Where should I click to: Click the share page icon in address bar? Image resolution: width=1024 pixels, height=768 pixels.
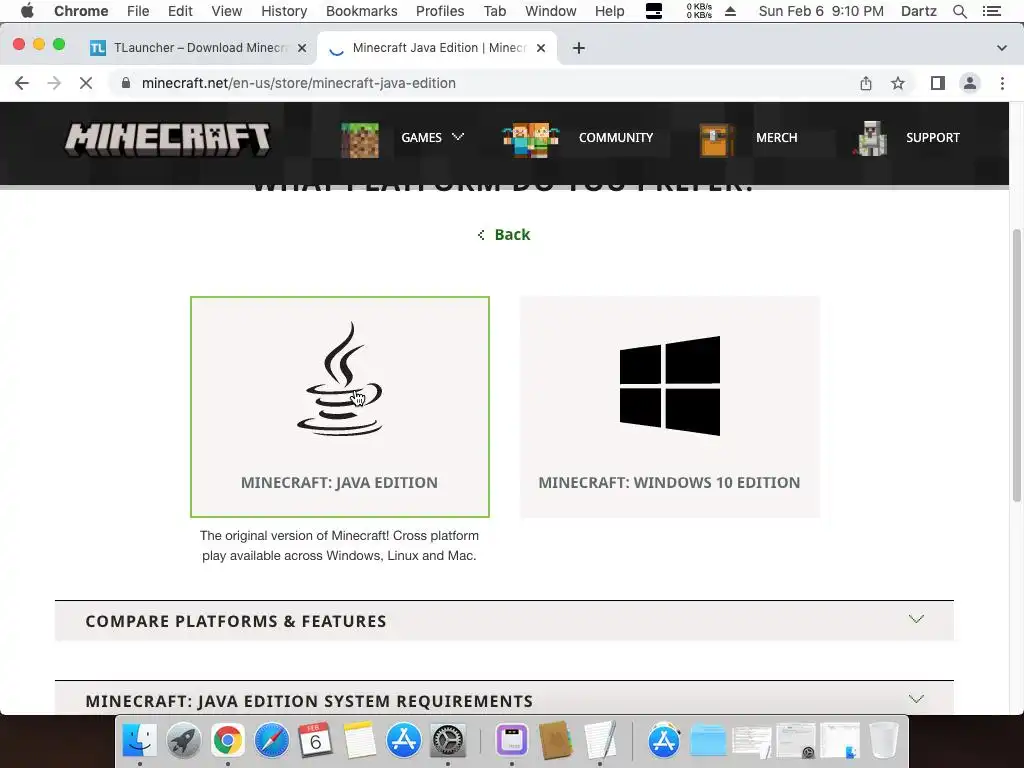(865, 83)
